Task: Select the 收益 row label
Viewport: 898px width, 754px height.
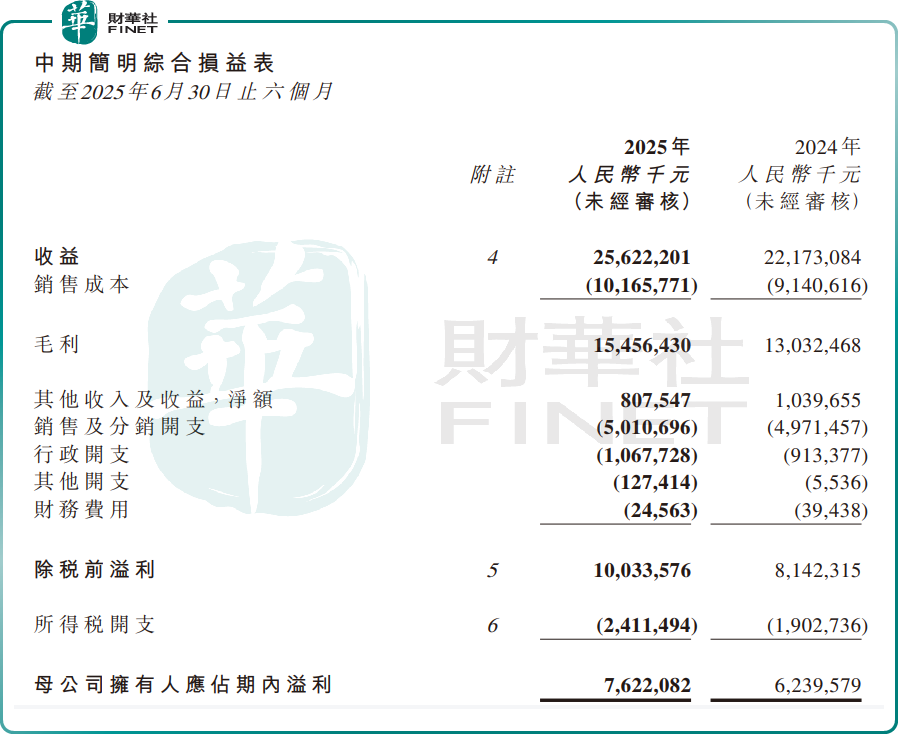Action: click(57, 256)
